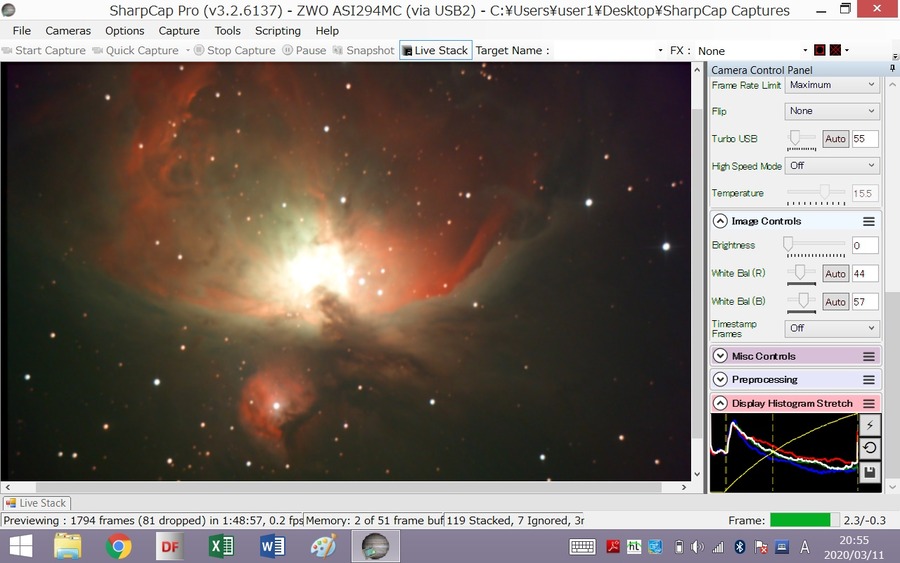Adjust the Turbo USB slider
The height and width of the screenshot is (563, 900).
tap(795, 138)
